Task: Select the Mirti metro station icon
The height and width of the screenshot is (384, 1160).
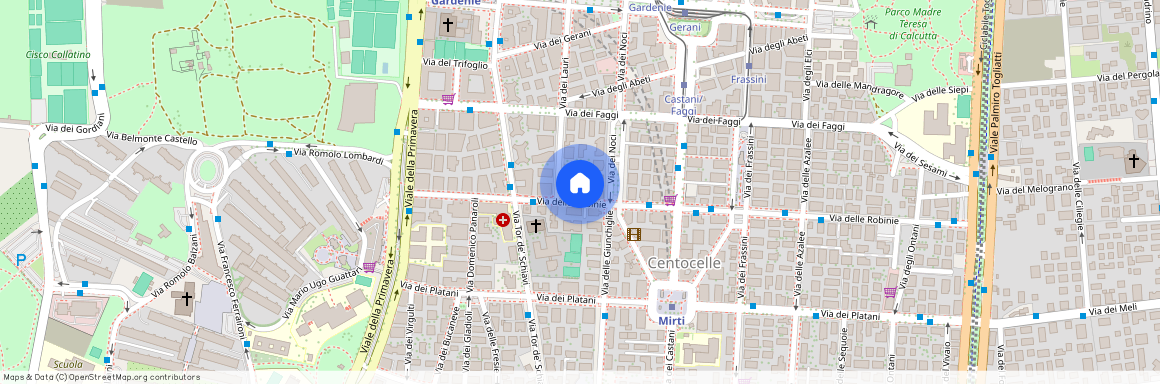Action: pyautogui.click(x=672, y=307)
